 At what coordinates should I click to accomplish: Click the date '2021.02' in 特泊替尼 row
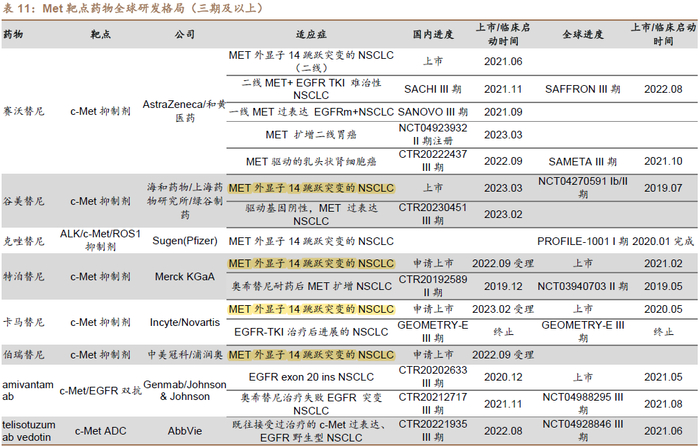[x=663, y=264]
